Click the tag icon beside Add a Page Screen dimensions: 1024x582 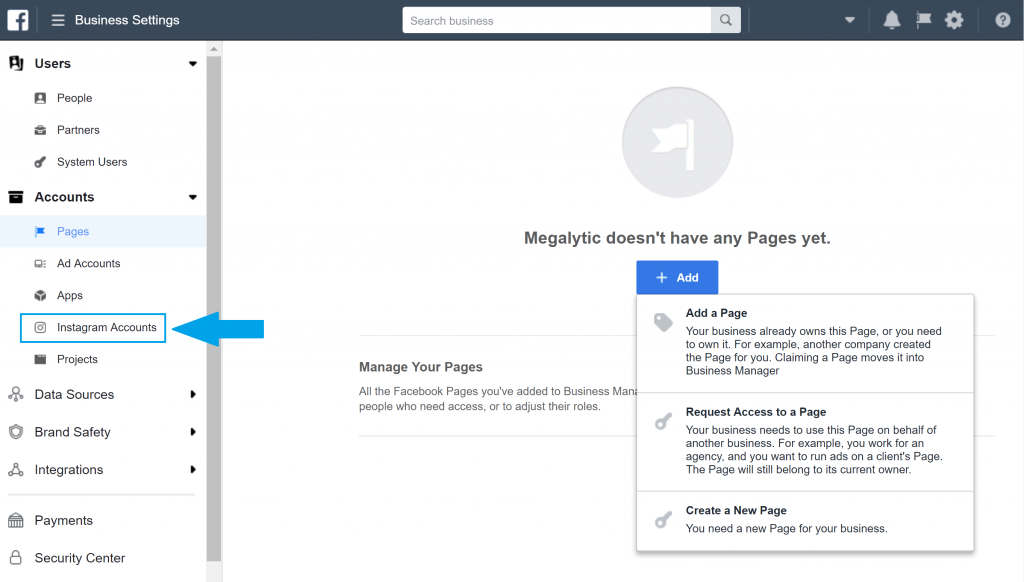(663, 322)
